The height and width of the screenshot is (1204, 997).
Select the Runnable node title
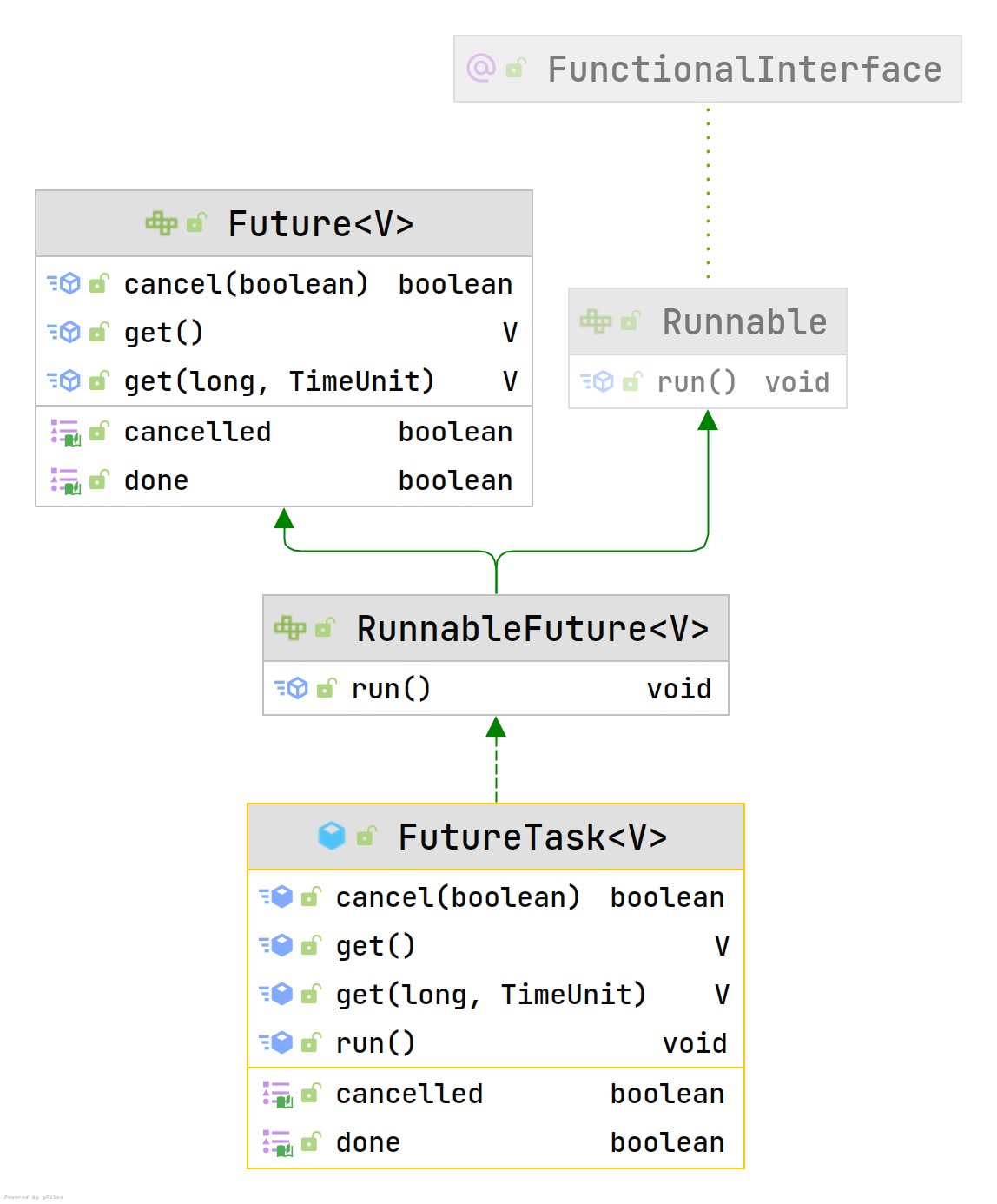coord(744,322)
